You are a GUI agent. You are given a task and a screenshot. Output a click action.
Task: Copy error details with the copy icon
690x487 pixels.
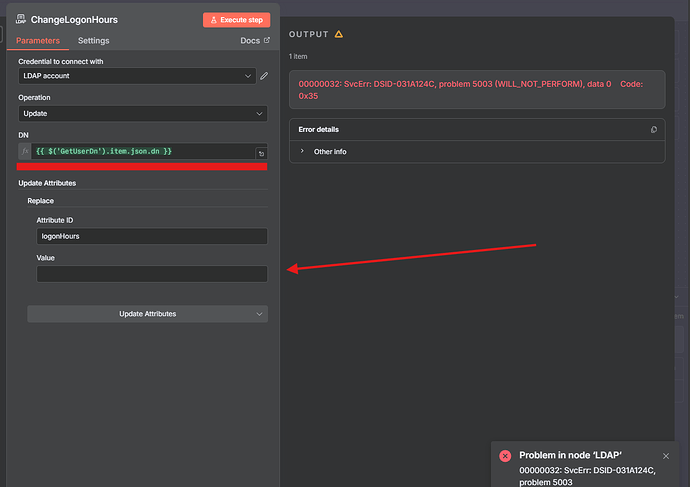point(653,129)
